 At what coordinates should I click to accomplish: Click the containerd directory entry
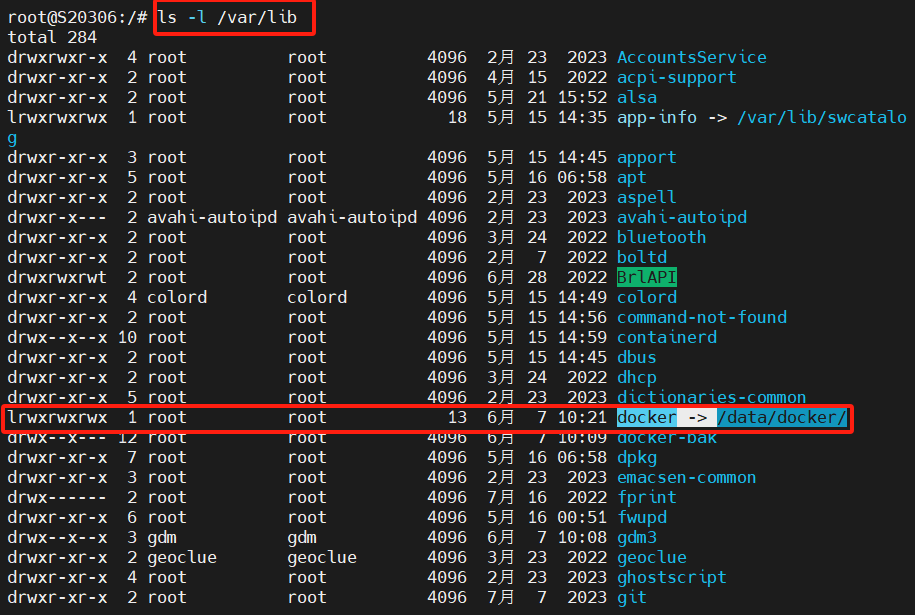click(666, 337)
